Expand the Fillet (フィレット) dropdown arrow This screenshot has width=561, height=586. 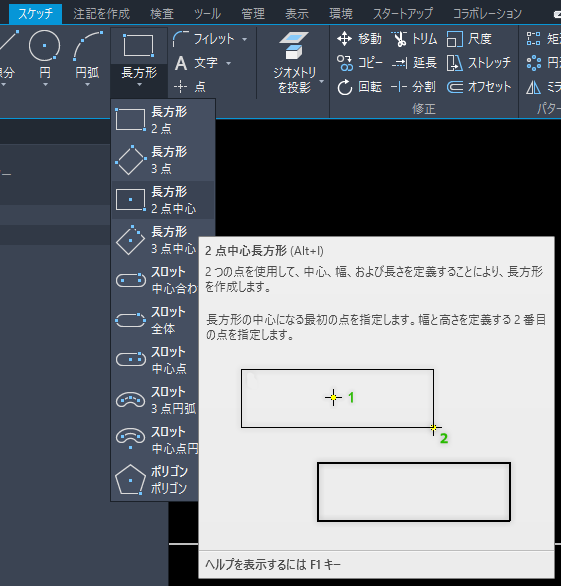pyautogui.click(x=244, y=39)
